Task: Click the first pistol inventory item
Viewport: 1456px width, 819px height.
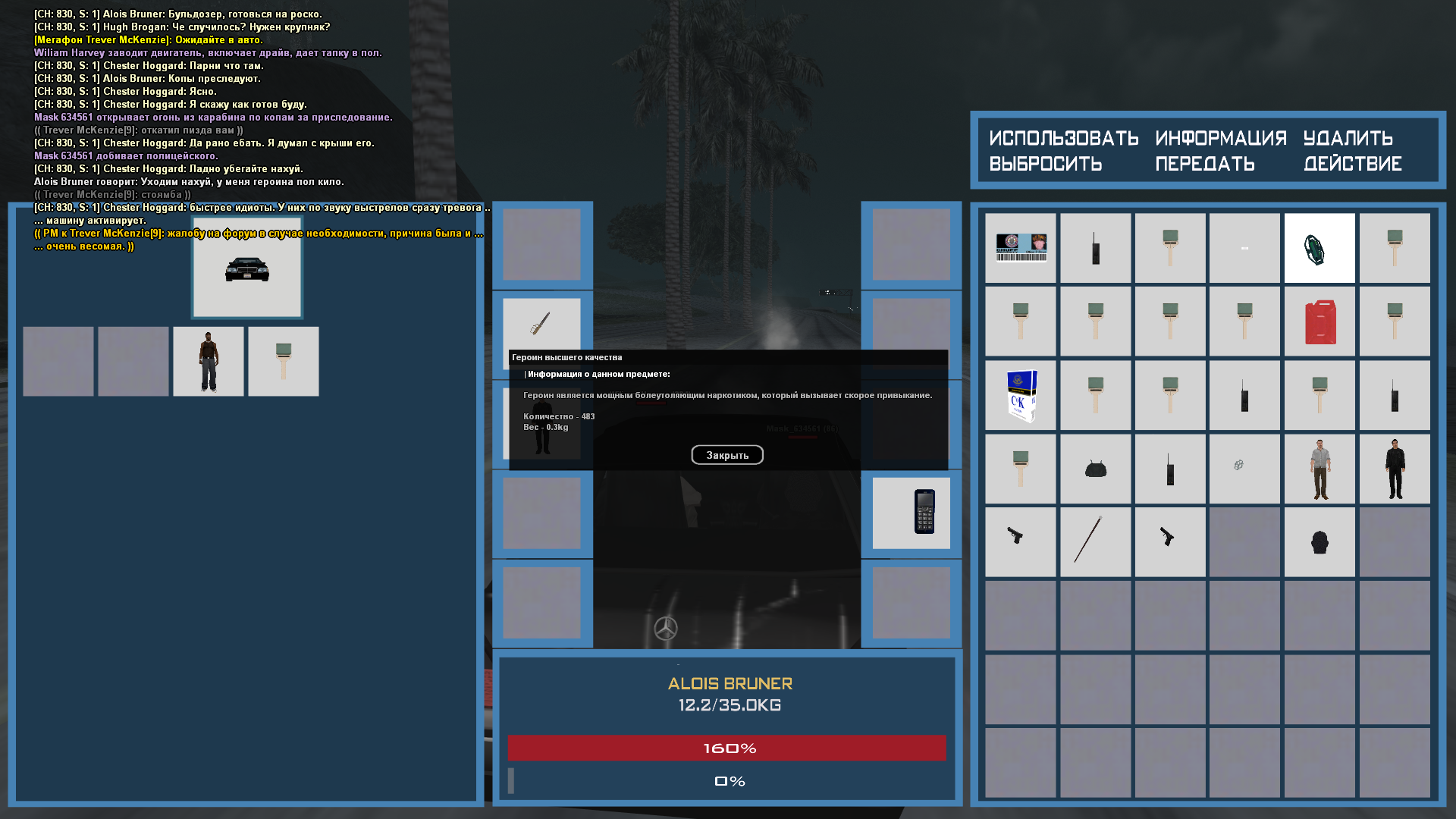Action: (1020, 542)
